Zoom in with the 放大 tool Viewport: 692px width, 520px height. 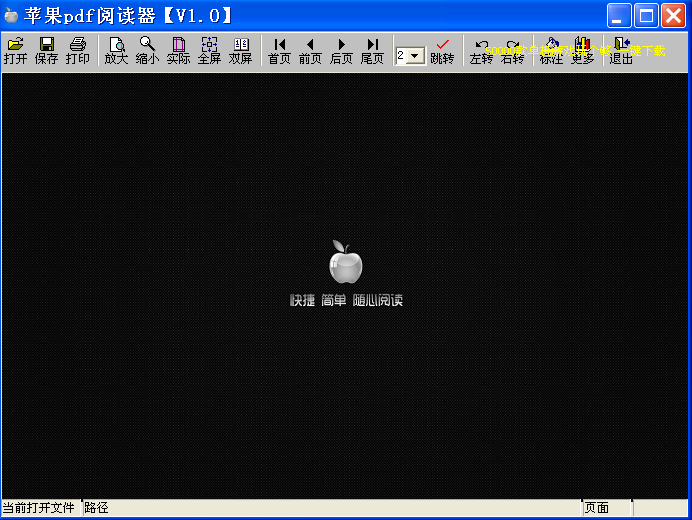coord(117,51)
